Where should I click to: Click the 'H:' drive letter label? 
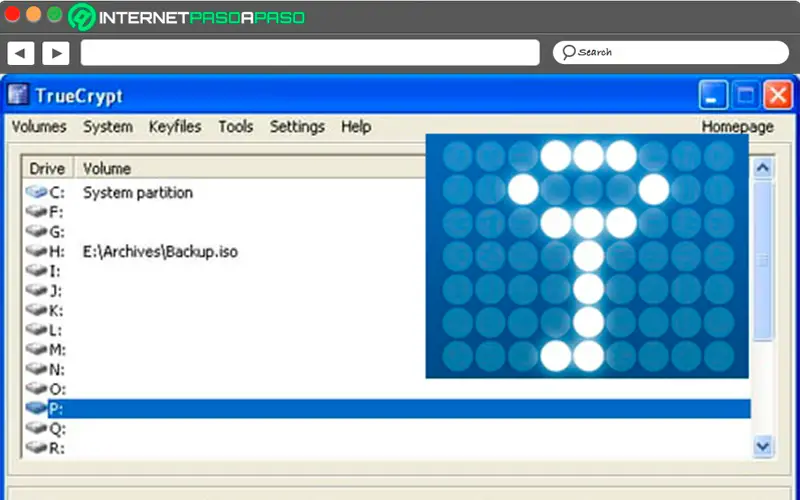click(57, 252)
